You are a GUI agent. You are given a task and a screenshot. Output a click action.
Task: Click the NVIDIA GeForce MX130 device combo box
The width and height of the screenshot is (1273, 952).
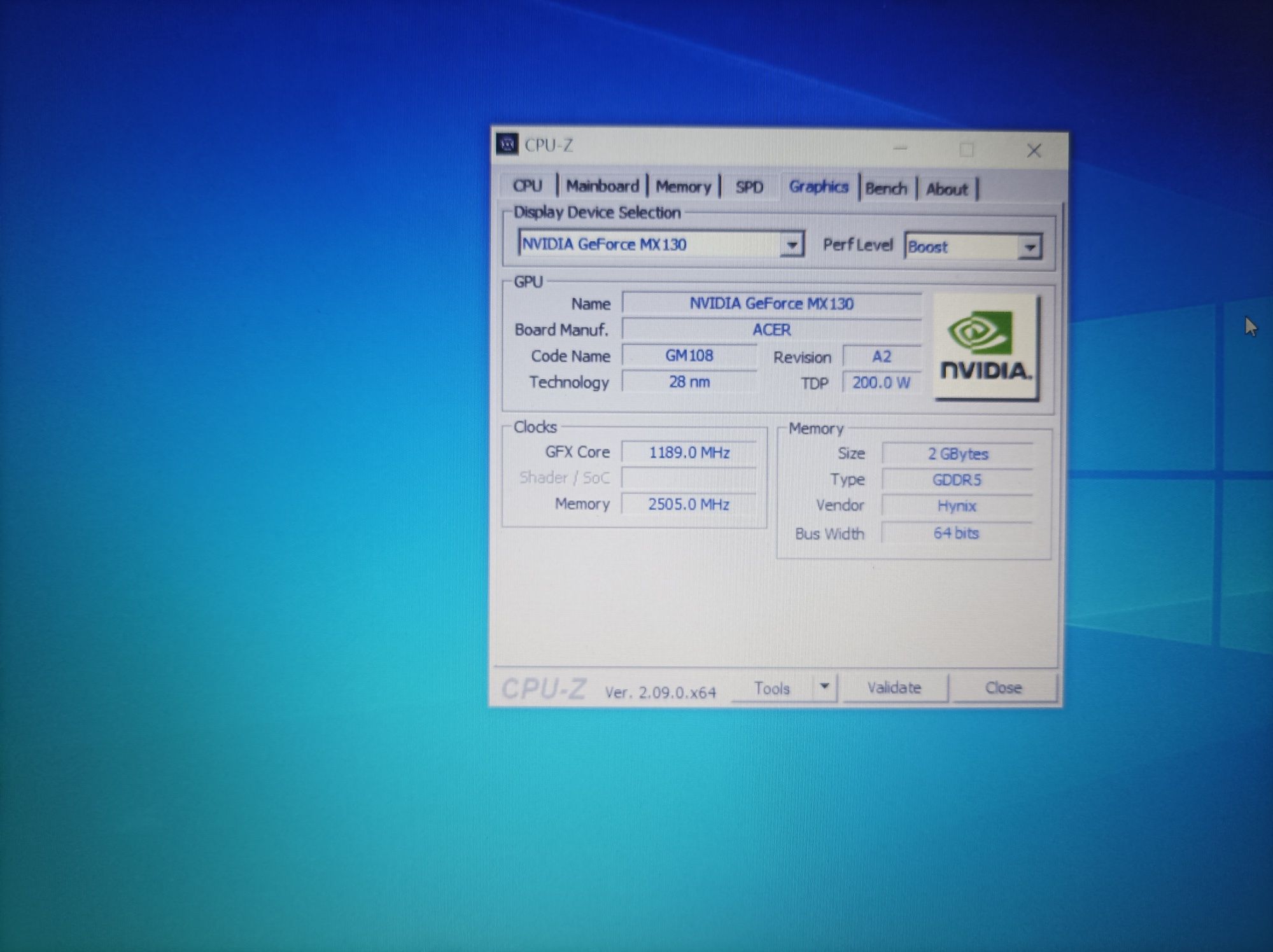[661, 244]
